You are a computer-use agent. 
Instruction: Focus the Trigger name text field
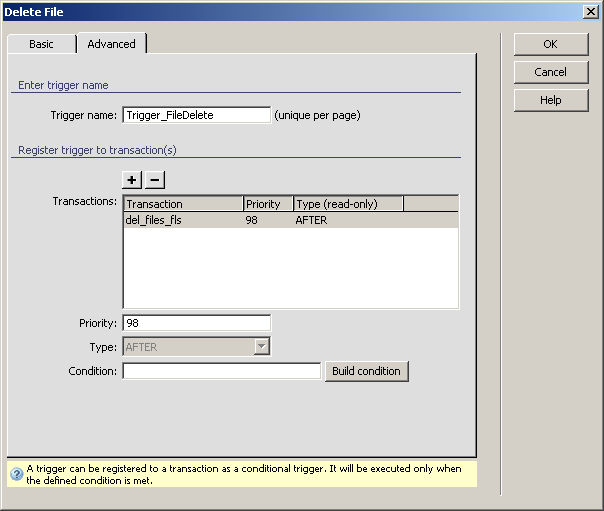coord(196,115)
